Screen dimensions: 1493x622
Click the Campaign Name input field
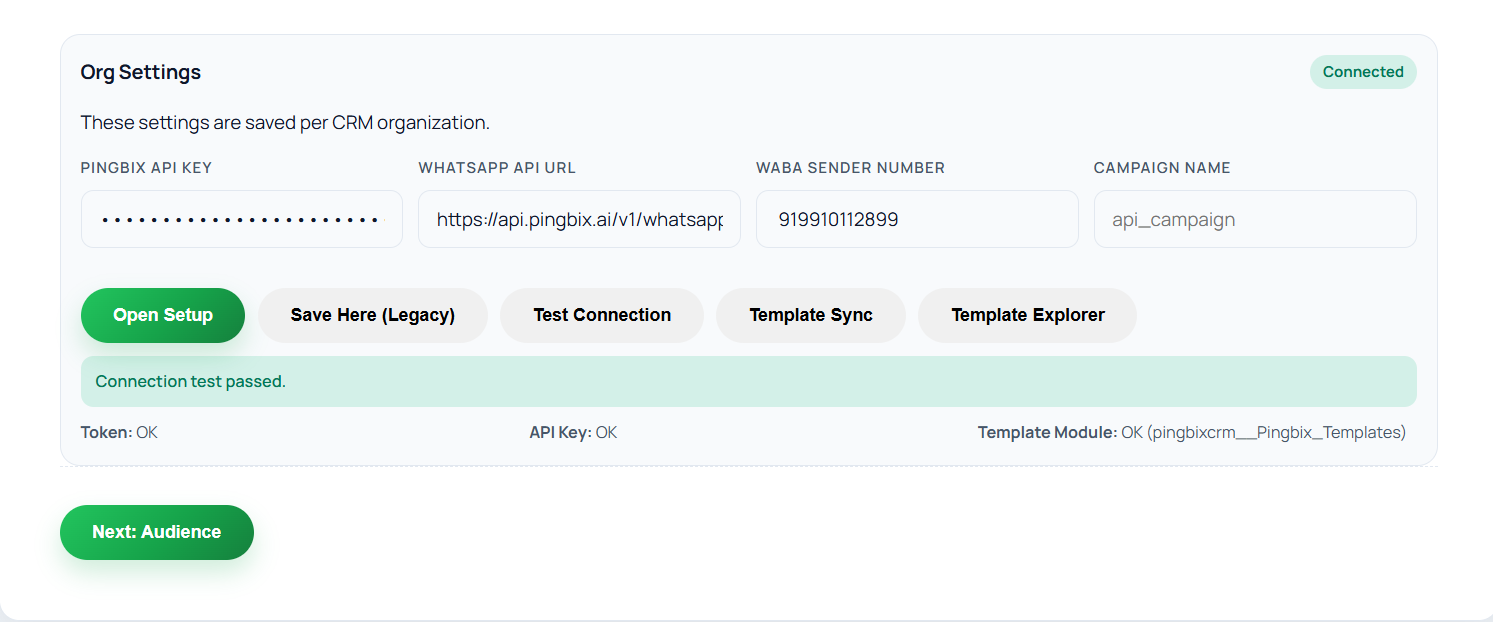[x=1255, y=219]
